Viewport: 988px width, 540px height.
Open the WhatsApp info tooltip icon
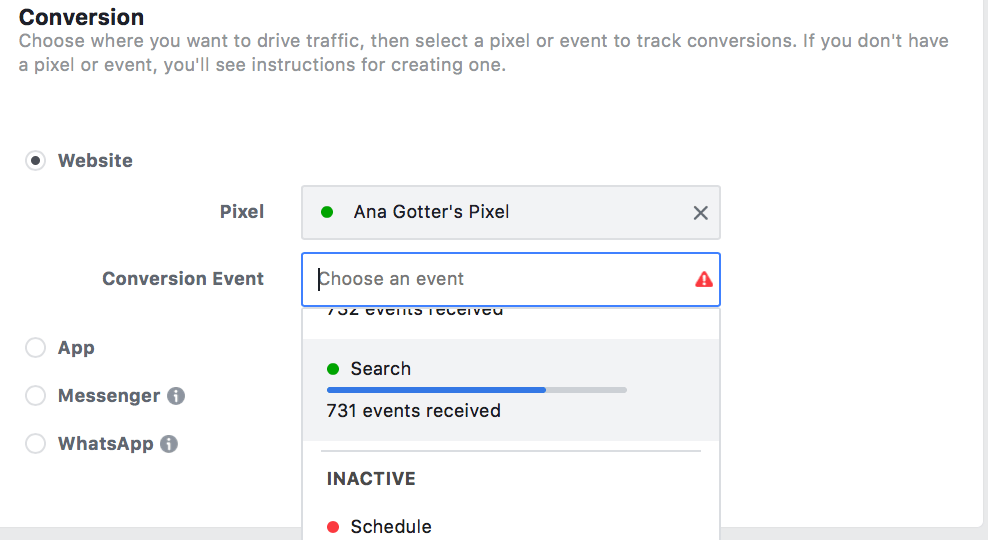click(x=169, y=444)
